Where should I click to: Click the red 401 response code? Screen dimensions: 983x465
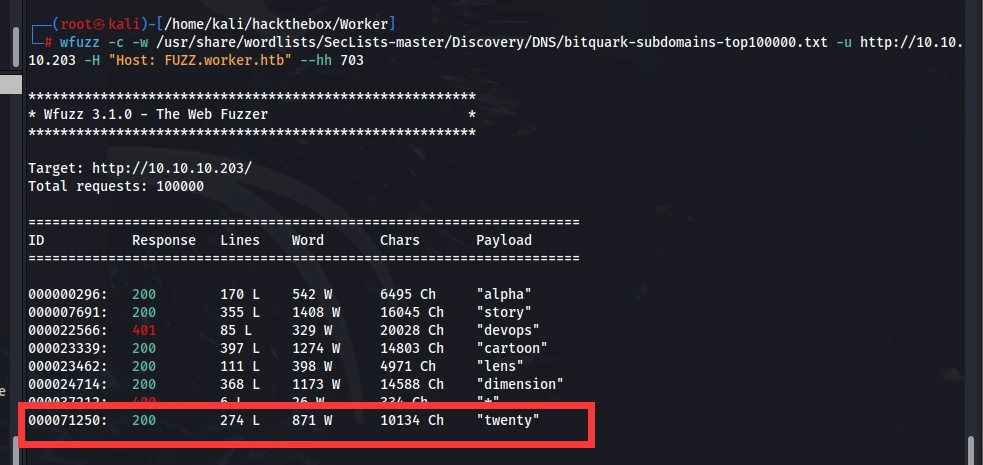(x=144, y=330)
